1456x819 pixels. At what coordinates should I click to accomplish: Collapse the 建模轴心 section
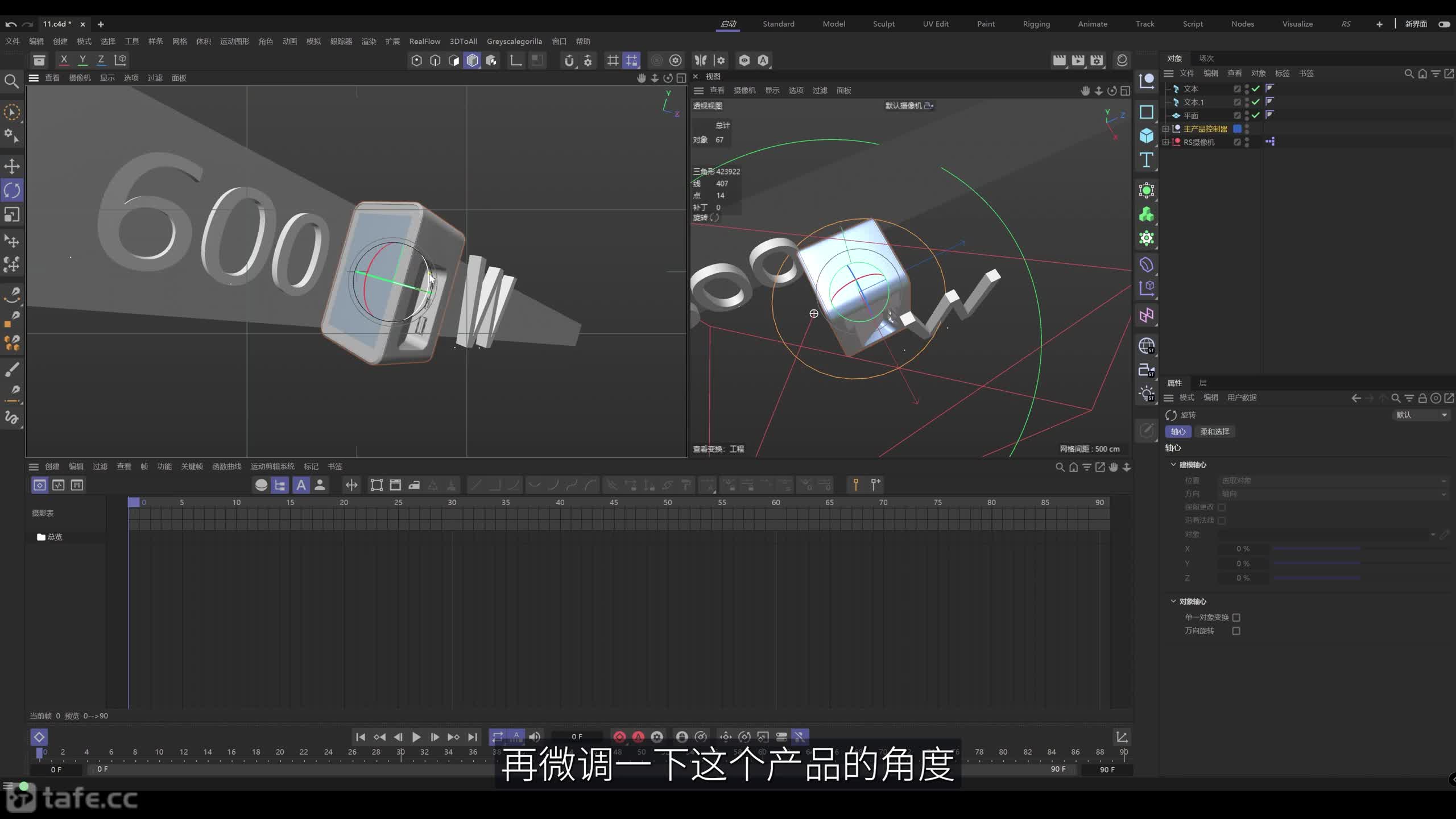[x=1173, y=465]
